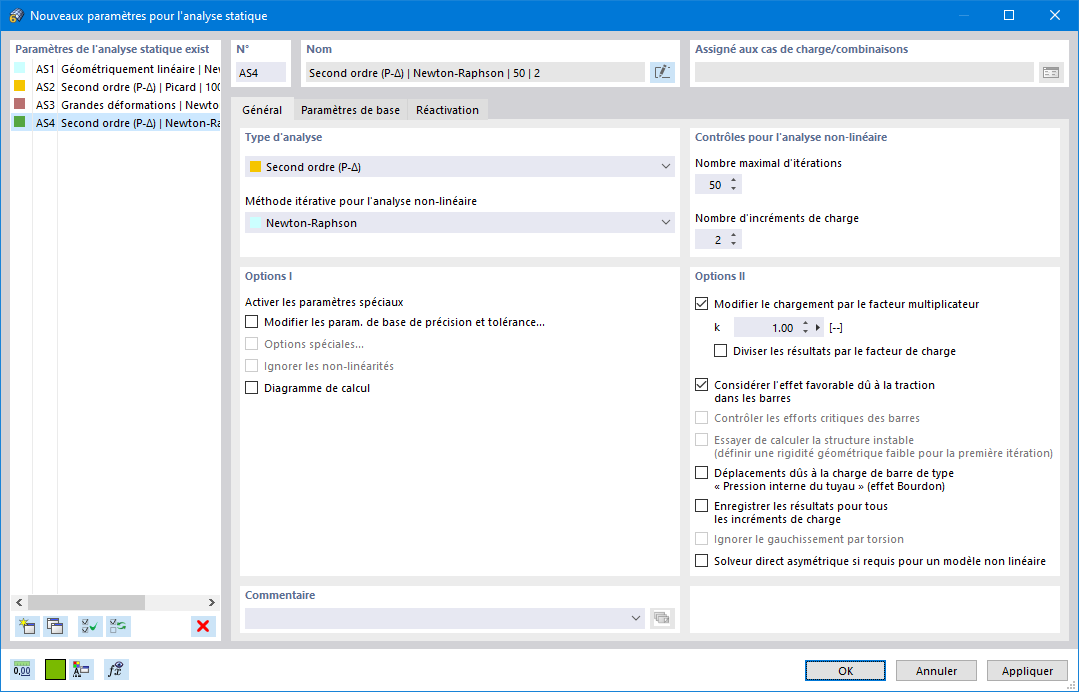Click the light cyan swatch next to AS1

[x=20, y=68]
